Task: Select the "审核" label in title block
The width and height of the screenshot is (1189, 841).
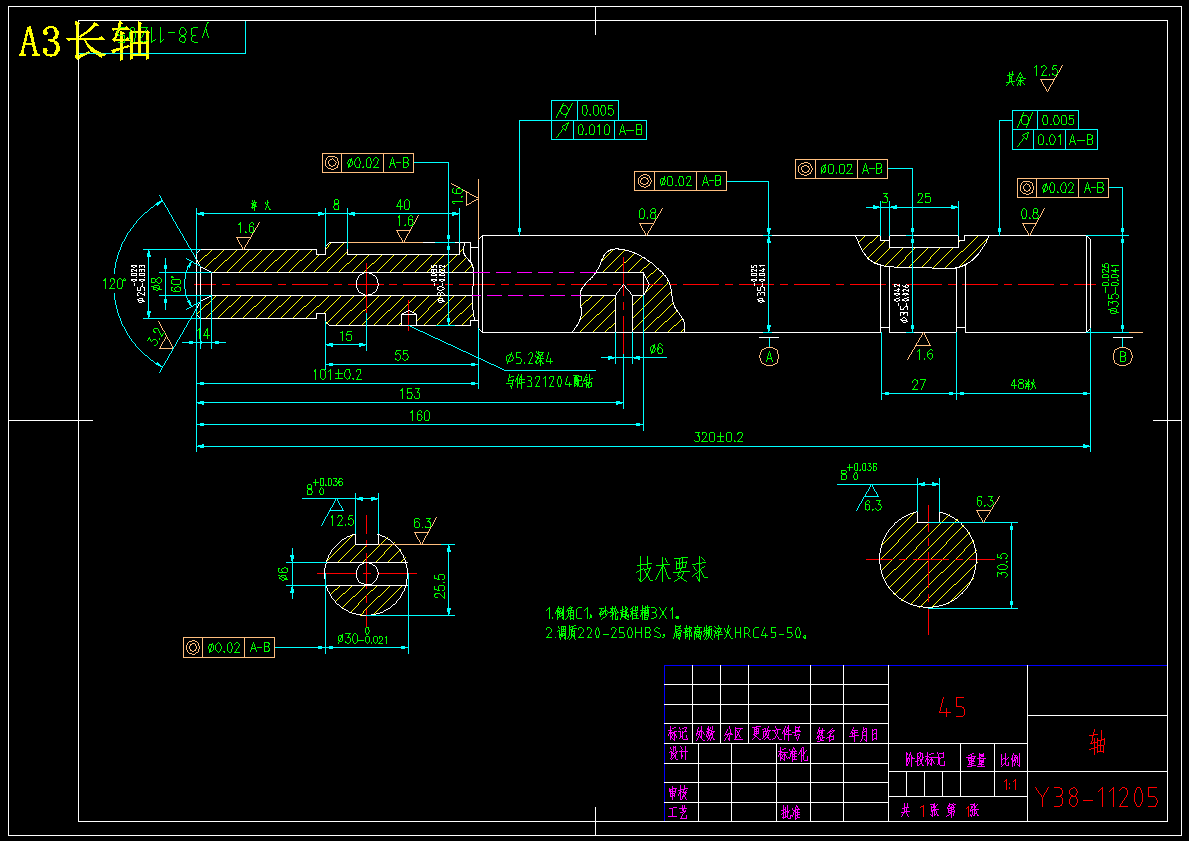Action: [678, 792]
